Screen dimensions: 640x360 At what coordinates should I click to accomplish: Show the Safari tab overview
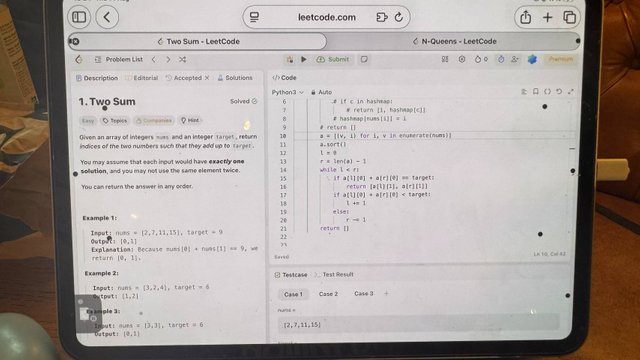tap(569, 17)
